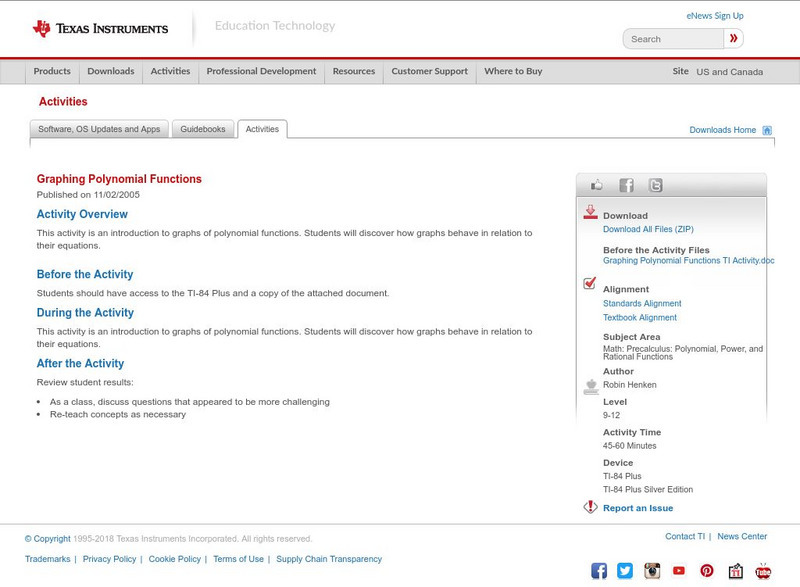Switch to Software, OS Updates and Apps tab
This screenshot has width=800, height=587.
click(99, 129)
